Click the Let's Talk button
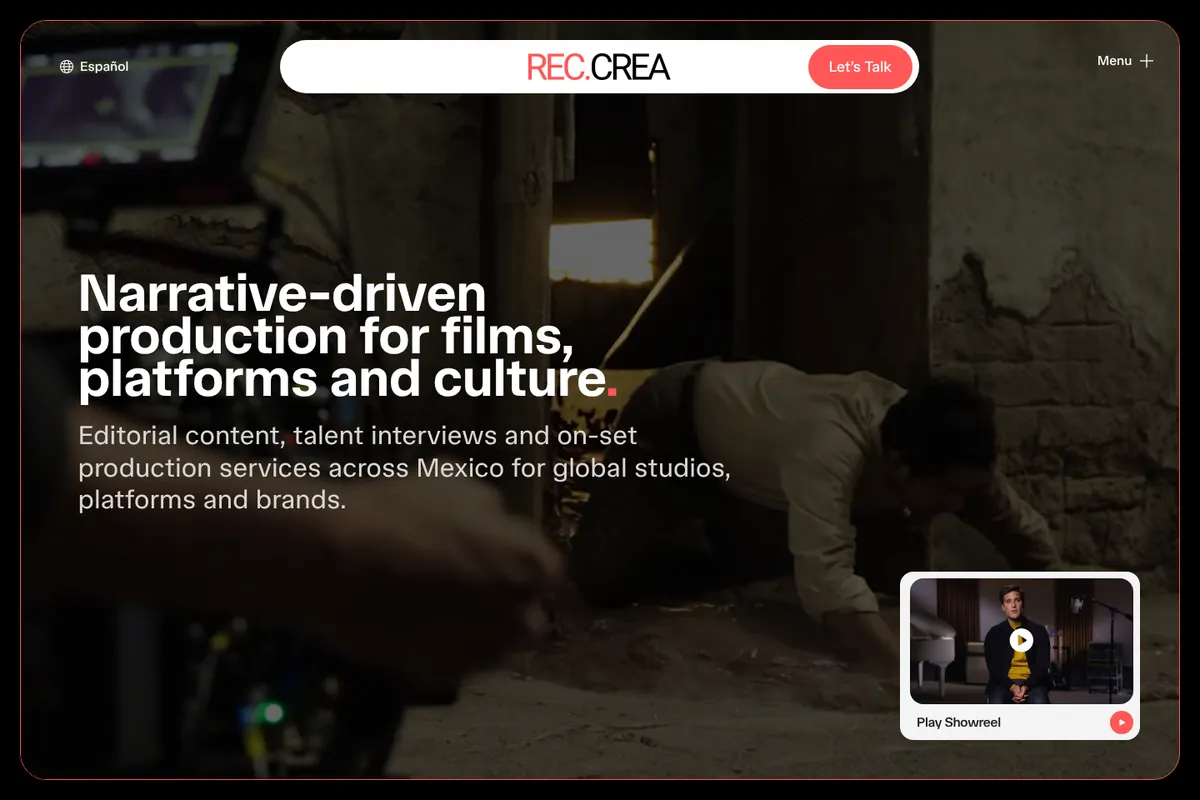 860,67
